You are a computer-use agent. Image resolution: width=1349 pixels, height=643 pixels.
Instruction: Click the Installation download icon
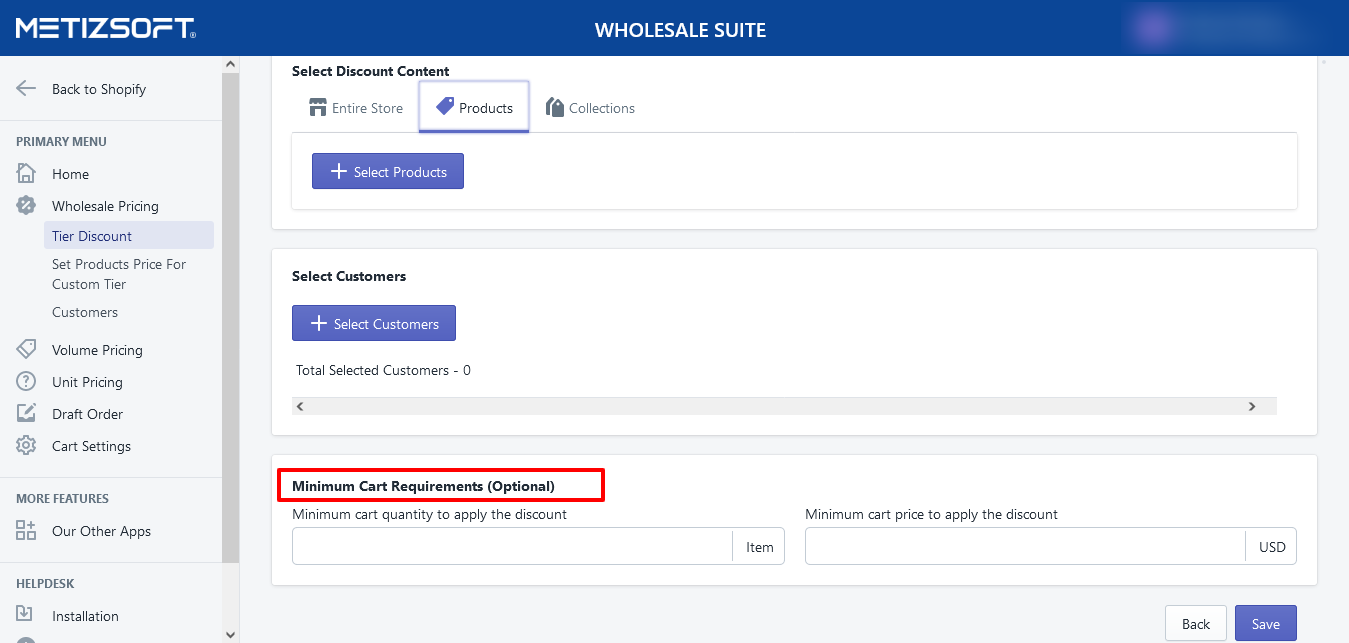[26, 616]
